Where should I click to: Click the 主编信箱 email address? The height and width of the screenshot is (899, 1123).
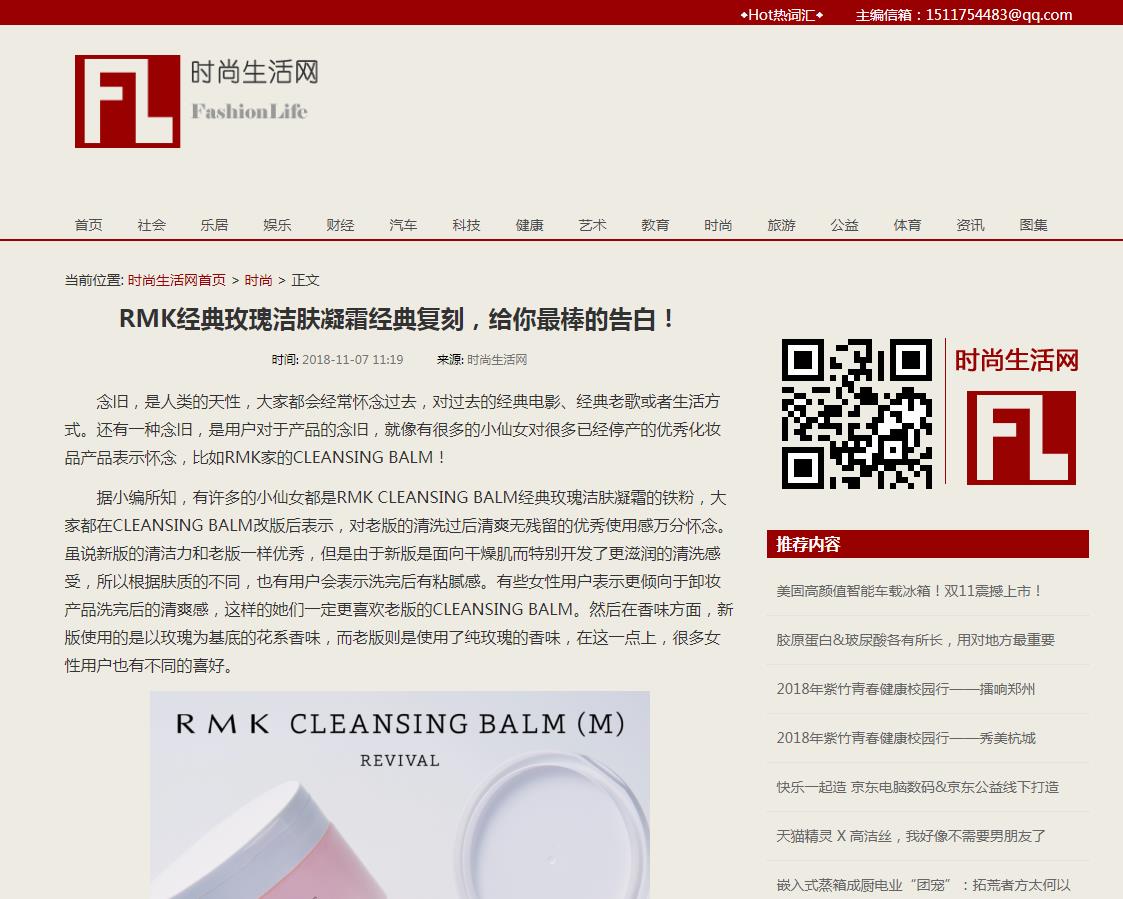[x=998, y=14]
